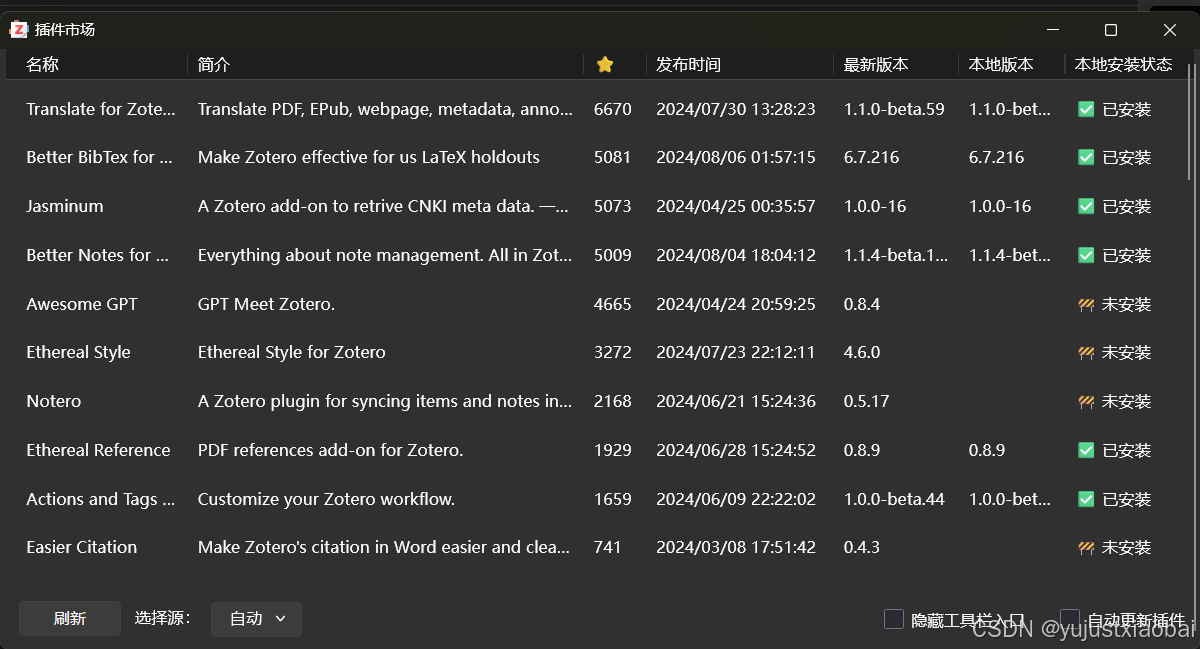The image size is (1200, 649).
Task: Click release date 2024/08/06 01:57:15
Action: 736,157
